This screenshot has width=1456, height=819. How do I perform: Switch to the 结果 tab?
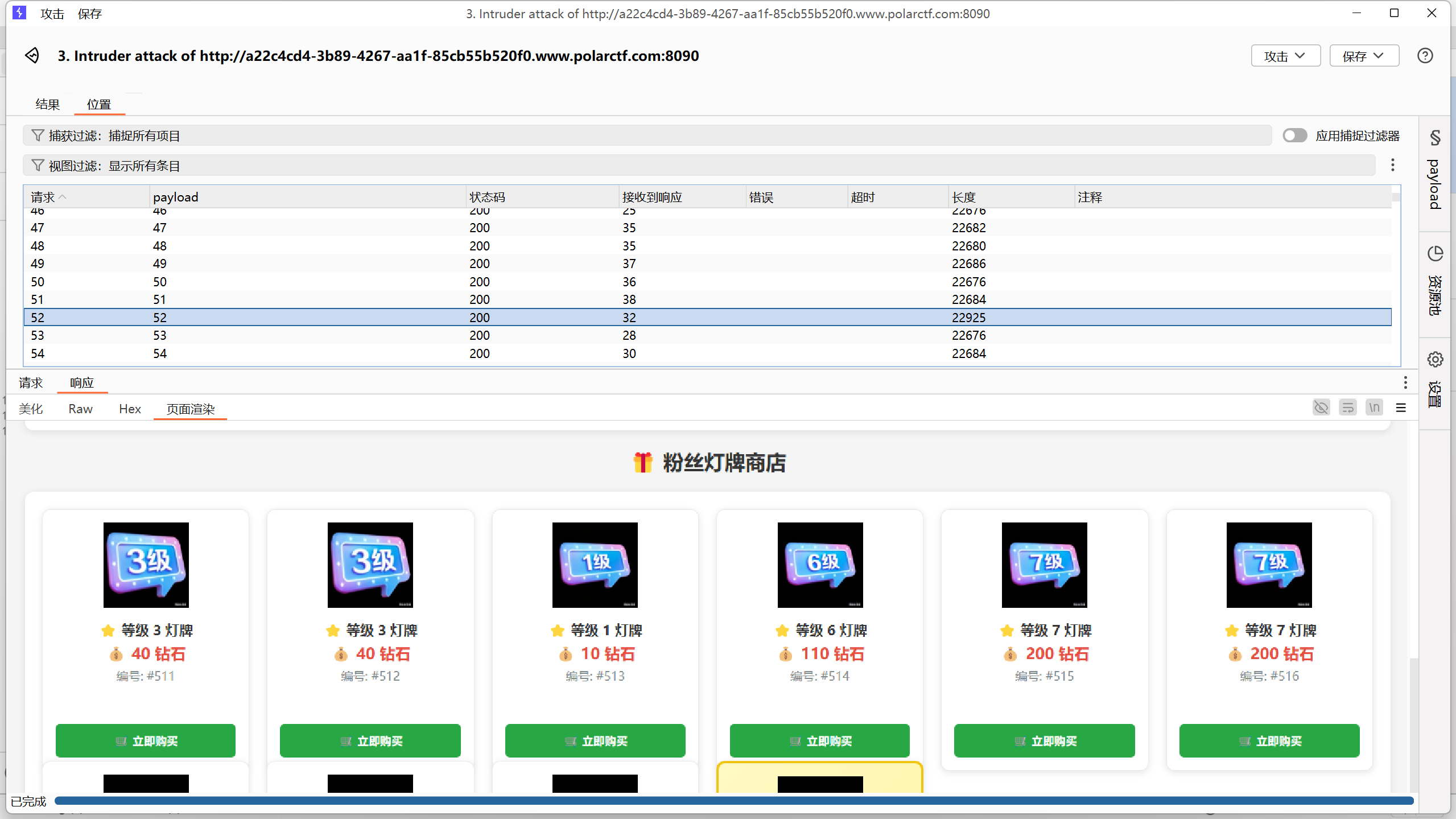pos(47,104)
